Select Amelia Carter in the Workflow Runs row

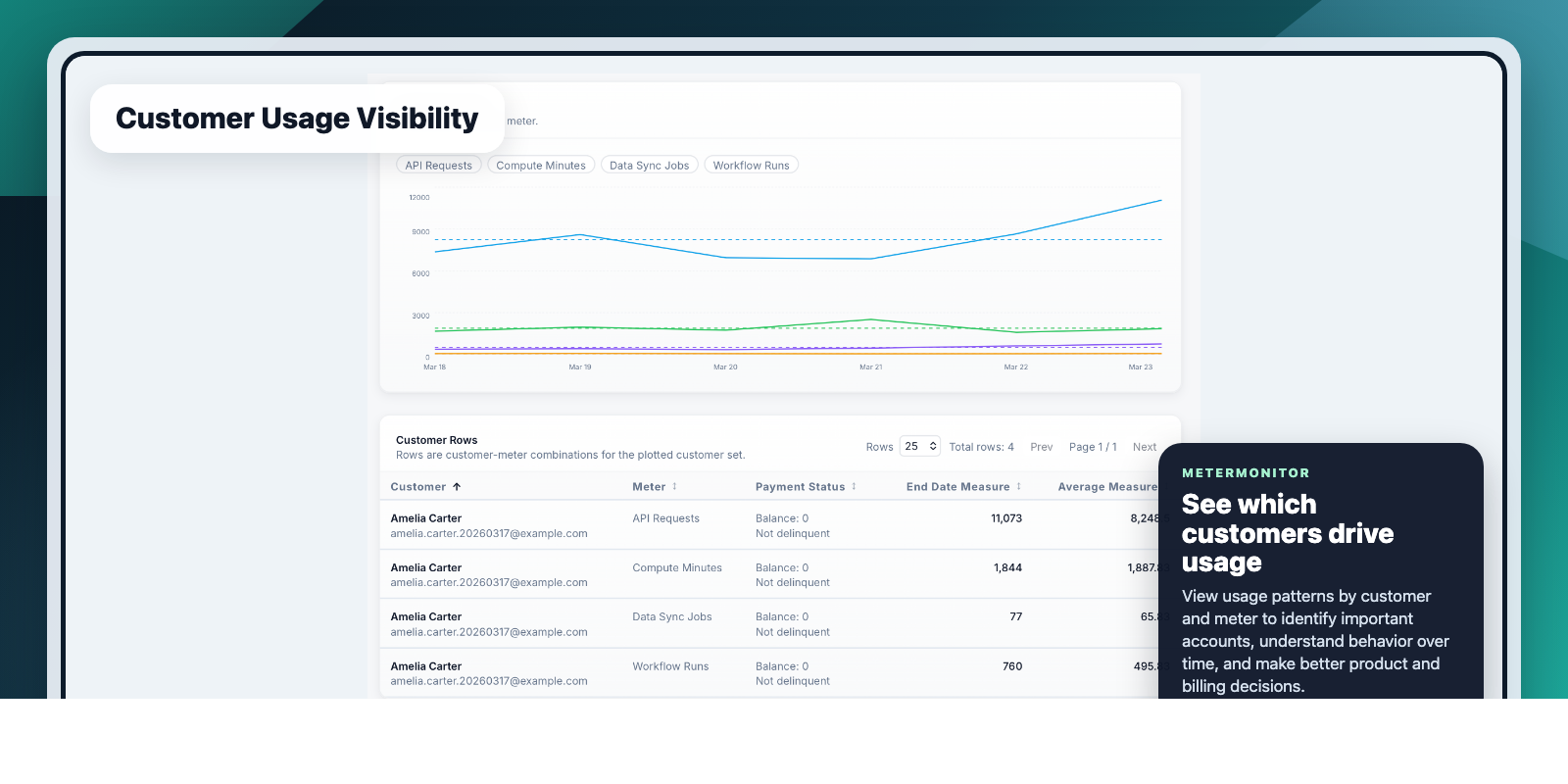pyautogui.click(x=426, y=666)
